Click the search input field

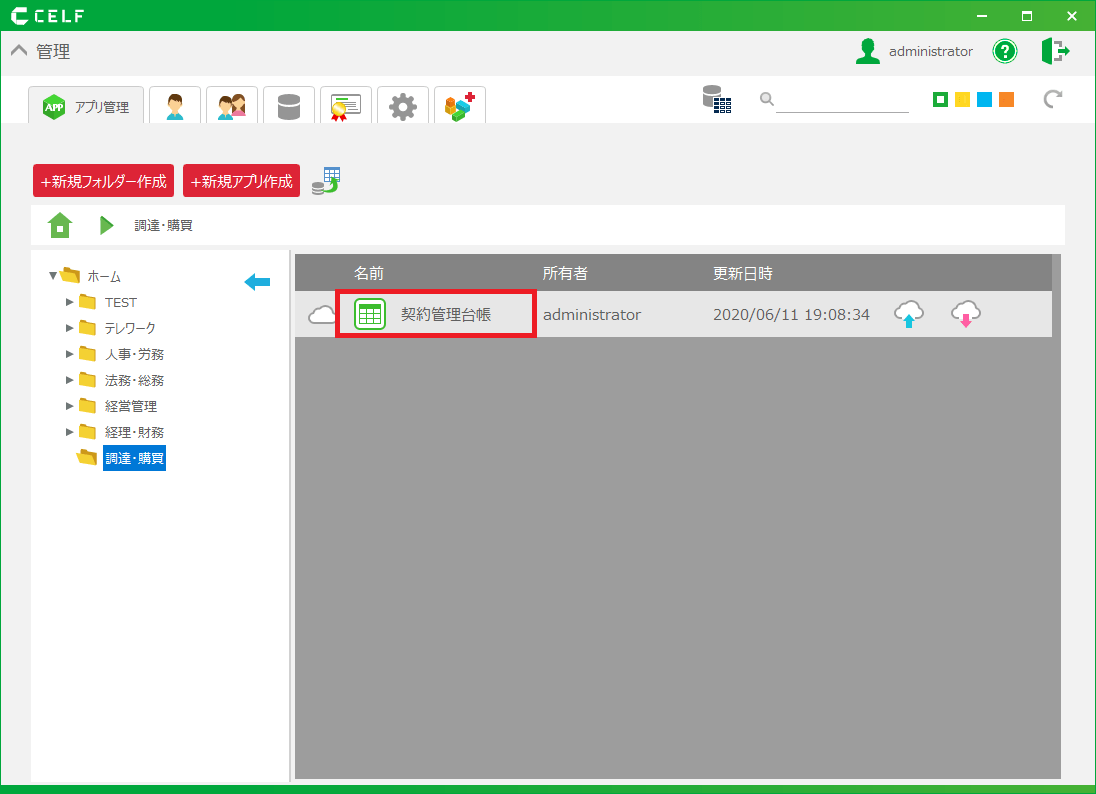point(841,100)
